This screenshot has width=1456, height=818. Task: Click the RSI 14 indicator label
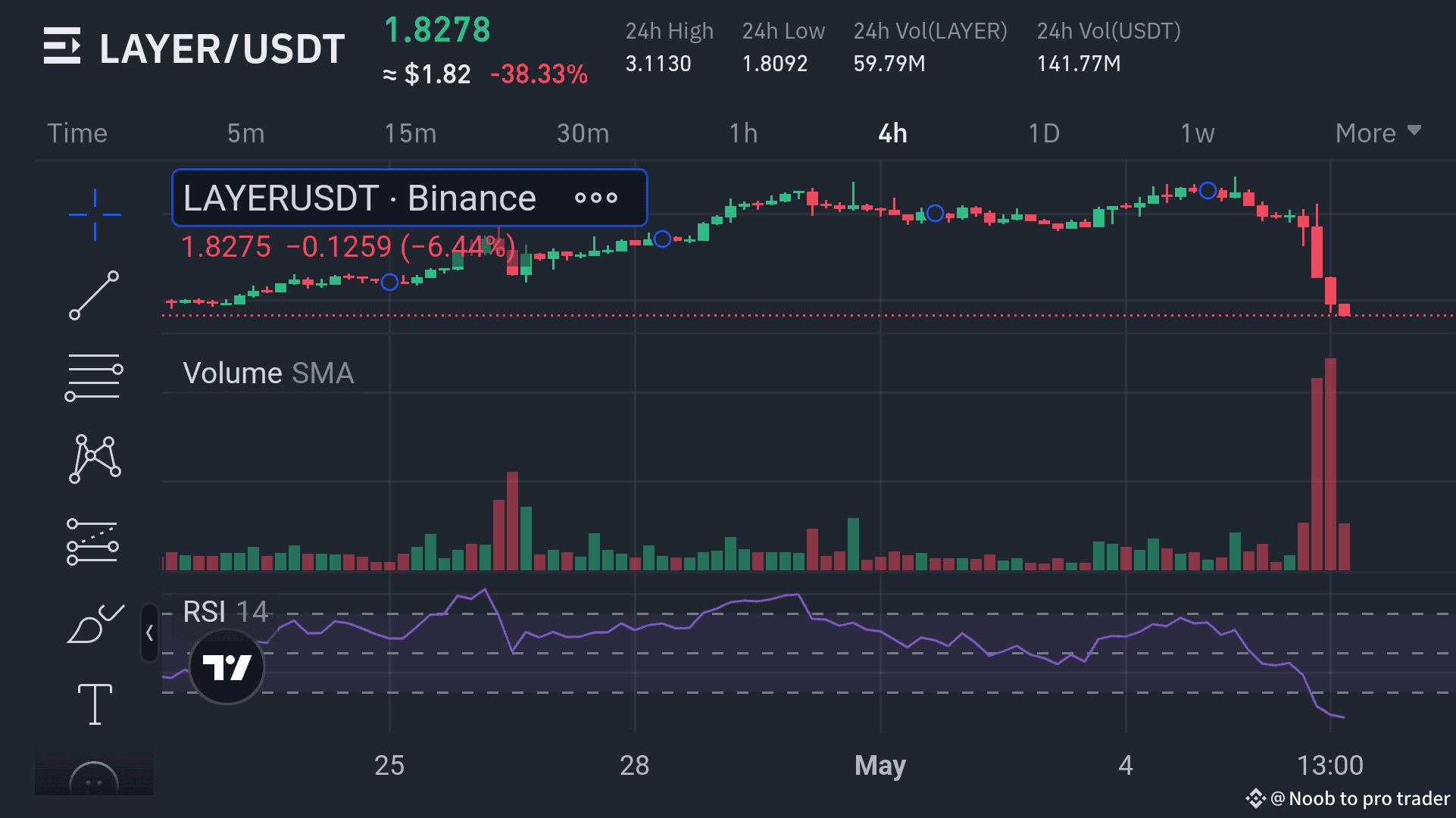point(225,612)
